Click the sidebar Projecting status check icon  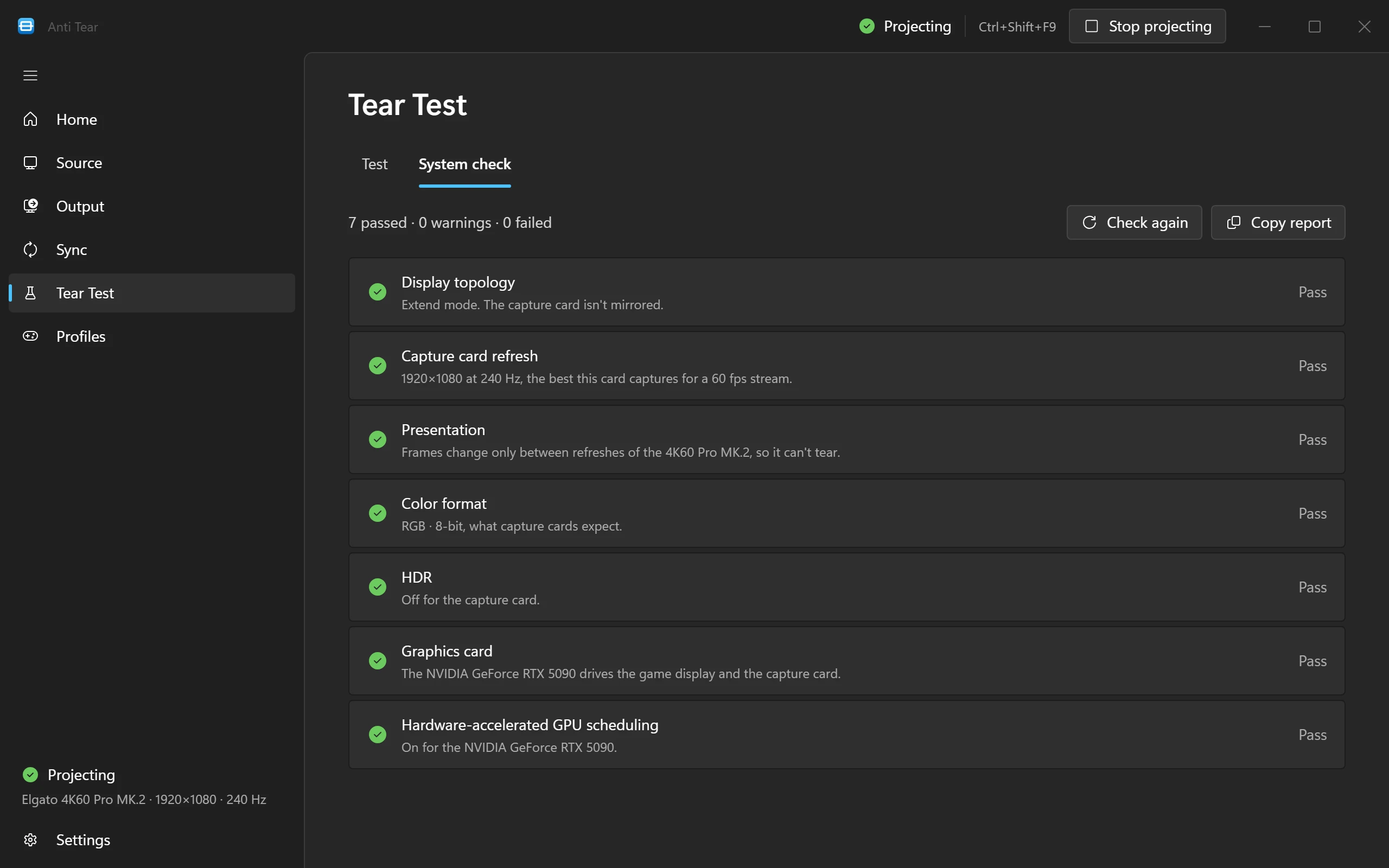click(x=30, y=775)
